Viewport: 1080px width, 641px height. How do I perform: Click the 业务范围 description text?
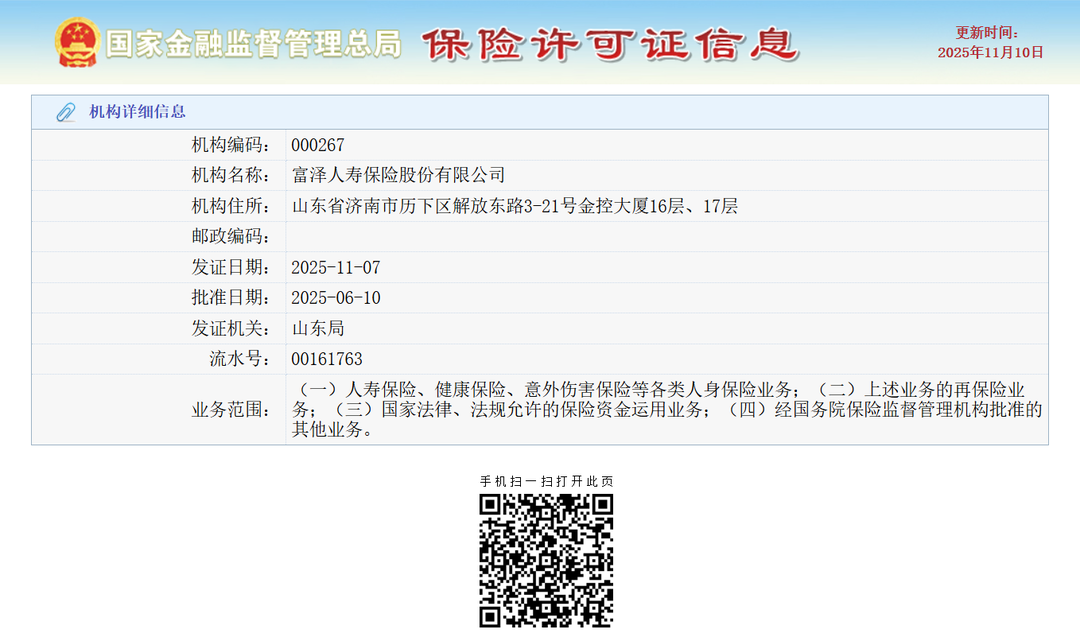666,410
